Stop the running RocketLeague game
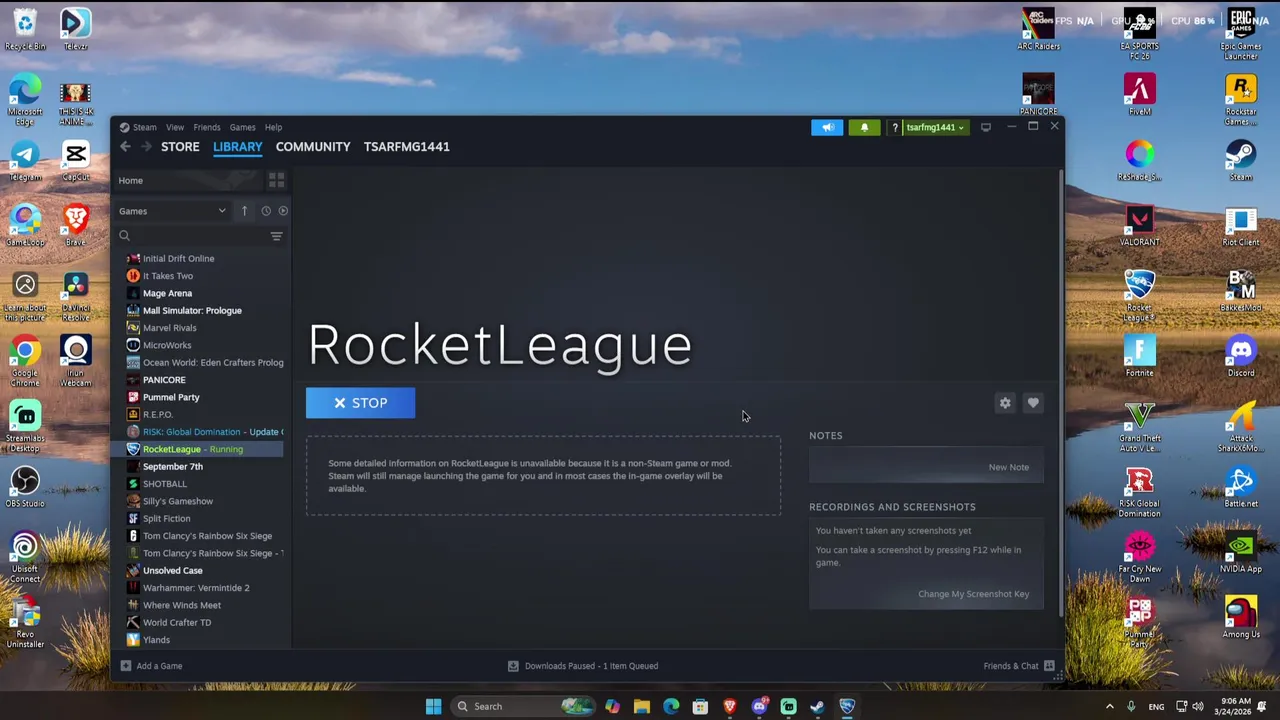 [x=360, y=403]
